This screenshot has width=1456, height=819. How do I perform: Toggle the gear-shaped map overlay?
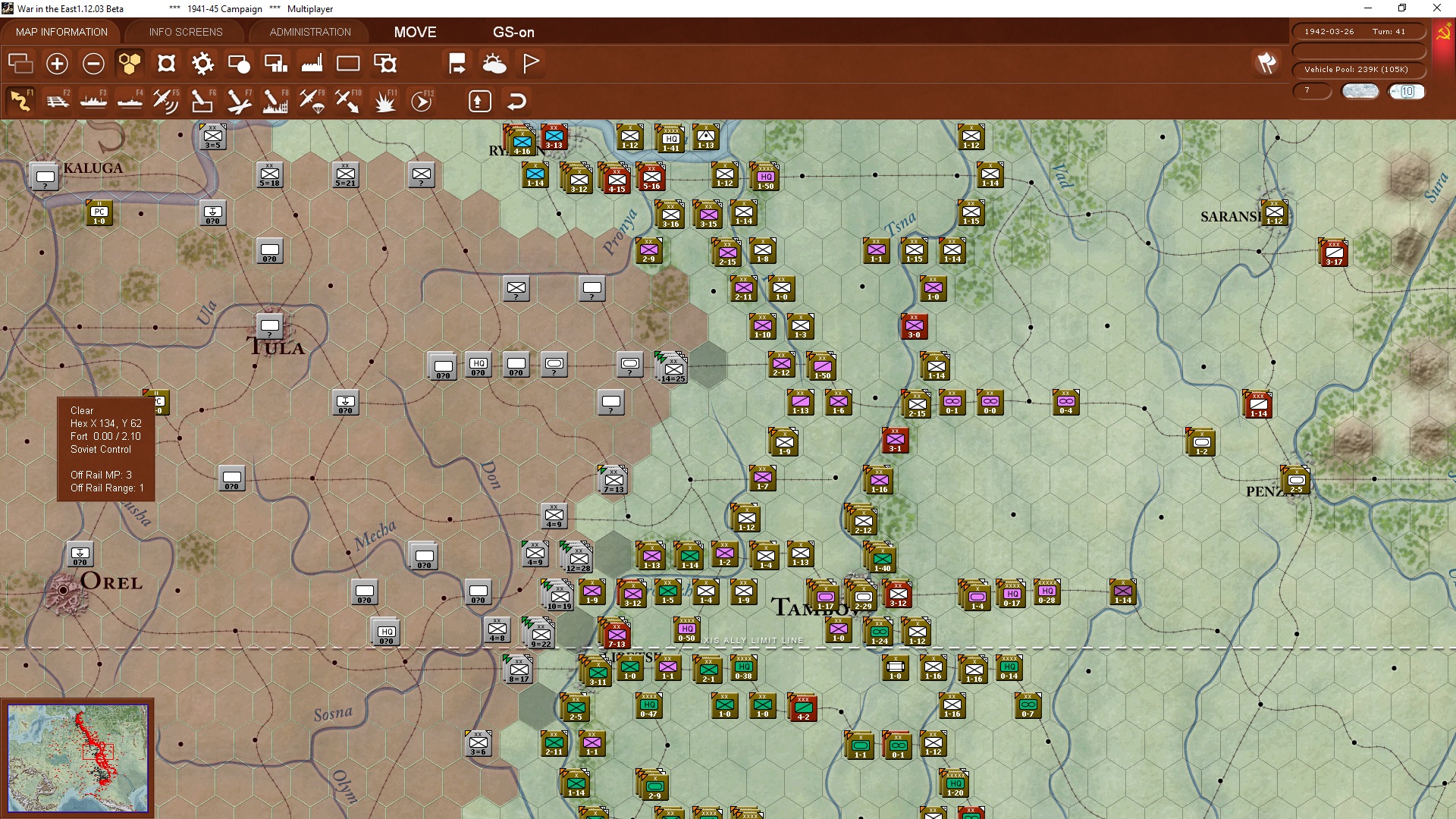(202, 64)
